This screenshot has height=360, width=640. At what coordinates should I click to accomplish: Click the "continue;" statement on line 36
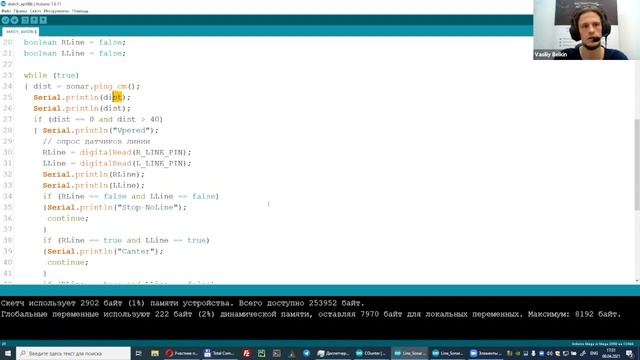point(68,218)
